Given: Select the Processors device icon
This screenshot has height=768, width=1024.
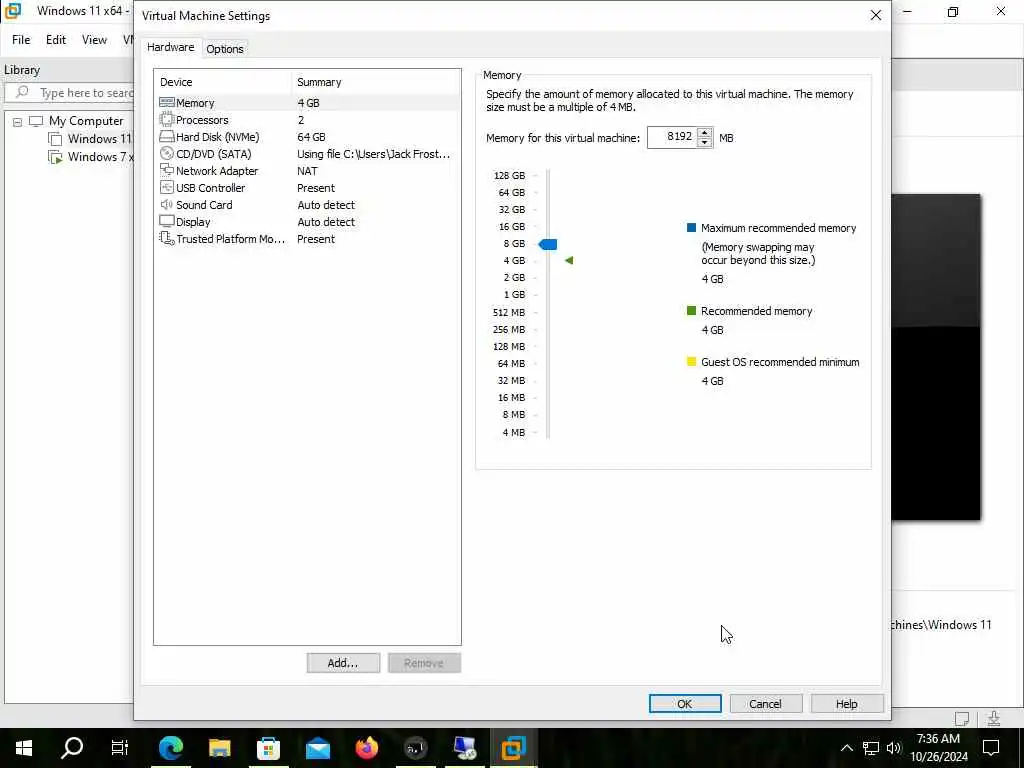Looking at the screenshot, I should tap(167, 120).
